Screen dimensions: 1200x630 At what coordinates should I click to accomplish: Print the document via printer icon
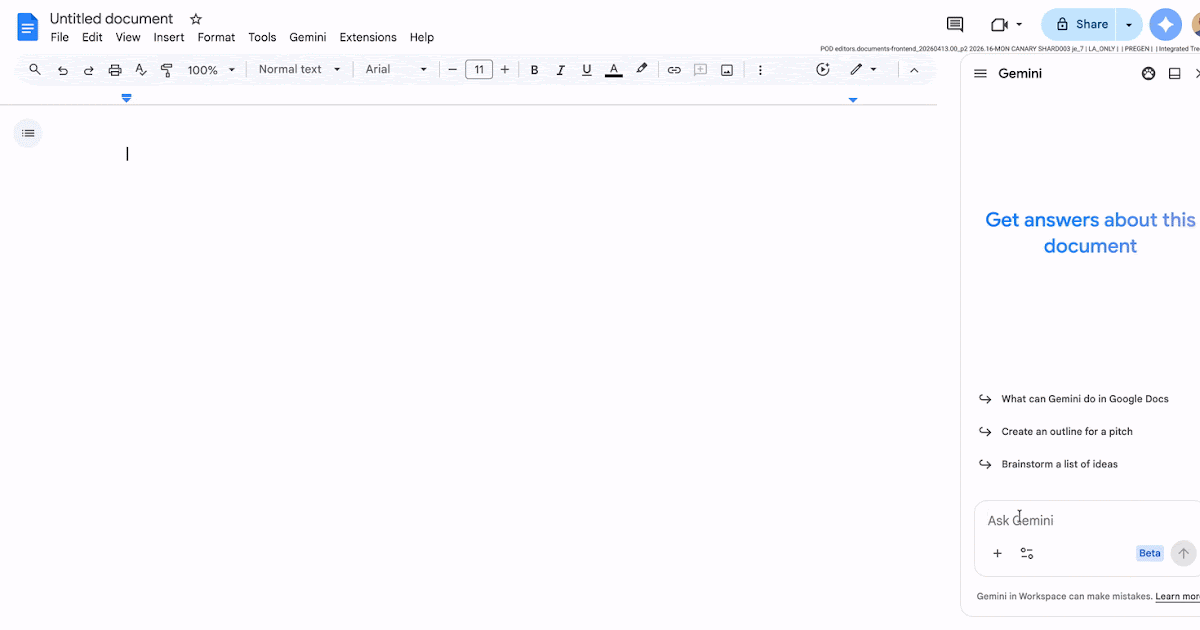pyautogui.click(x=115, y=70)
